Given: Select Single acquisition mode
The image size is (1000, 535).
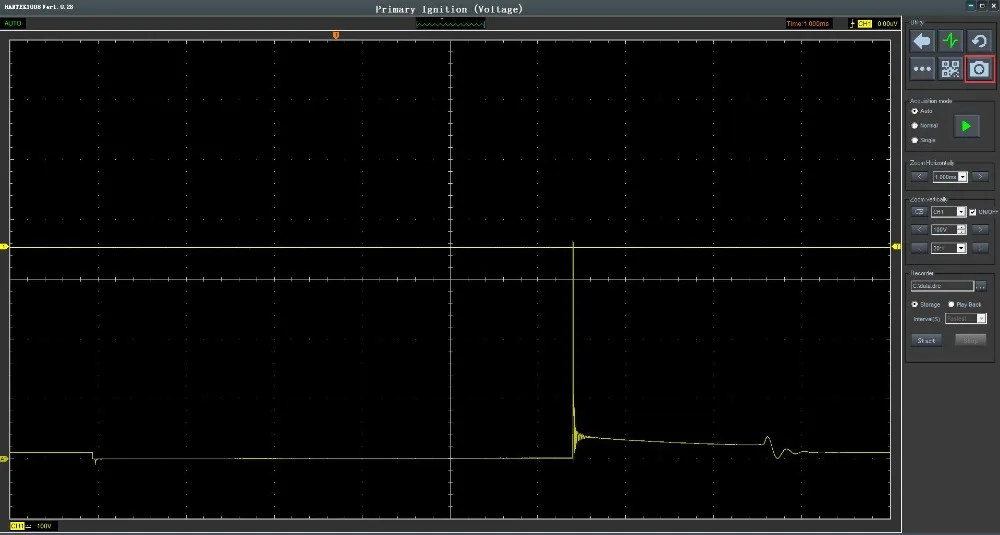Looking at the screenshot, I should coord(914,140).
